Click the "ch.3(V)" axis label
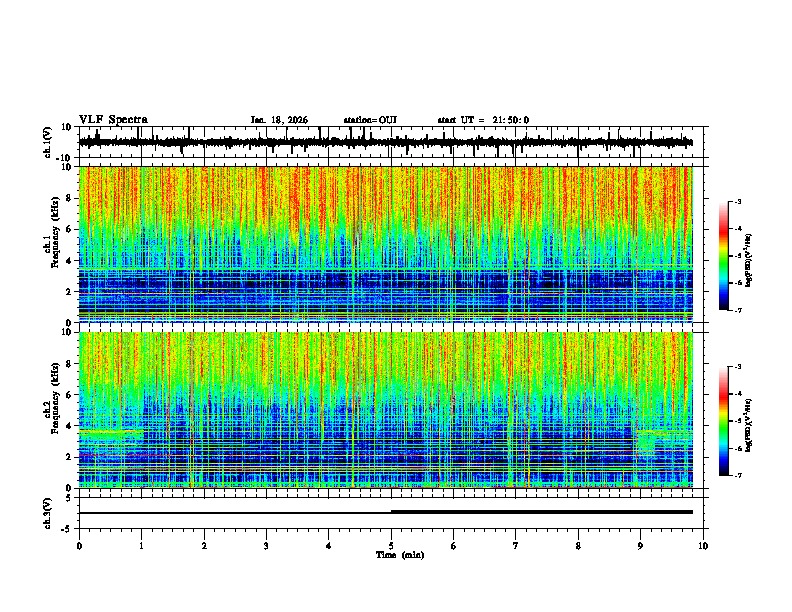Viewport: 792px width, 612px height. [x=48, y=513]
